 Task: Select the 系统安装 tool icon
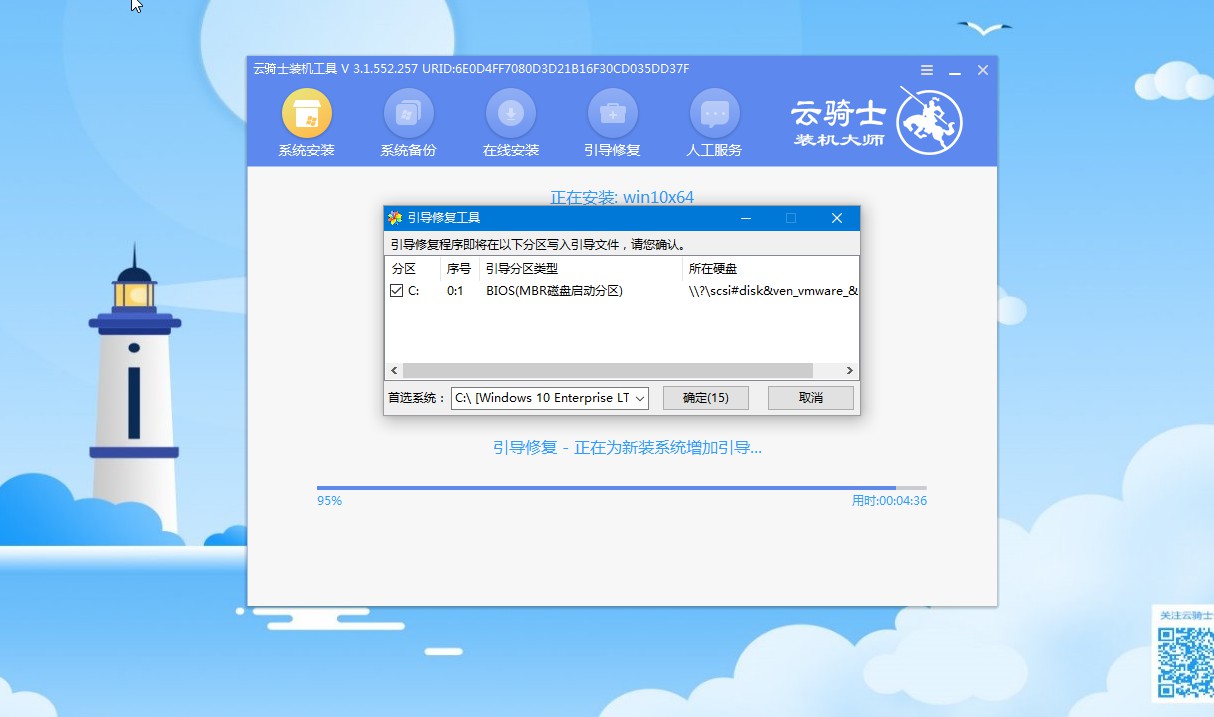click(305, 113)
